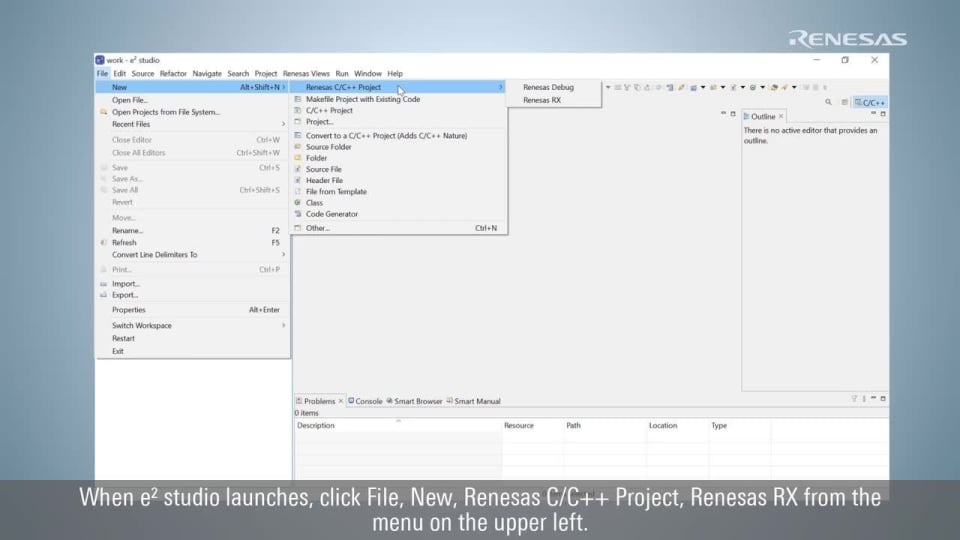Viewport: 960px width, 540px height.
Task: Open the Renesas Views menu
Action: tap(306, 73)
